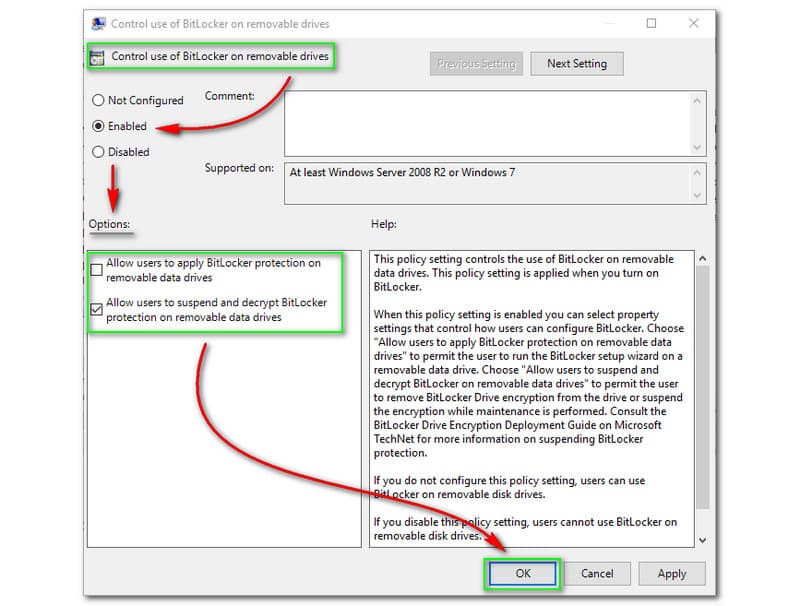Viewport: 800px width, 606px height.
Task: Click the Help: label
Action: coord(384,224)
